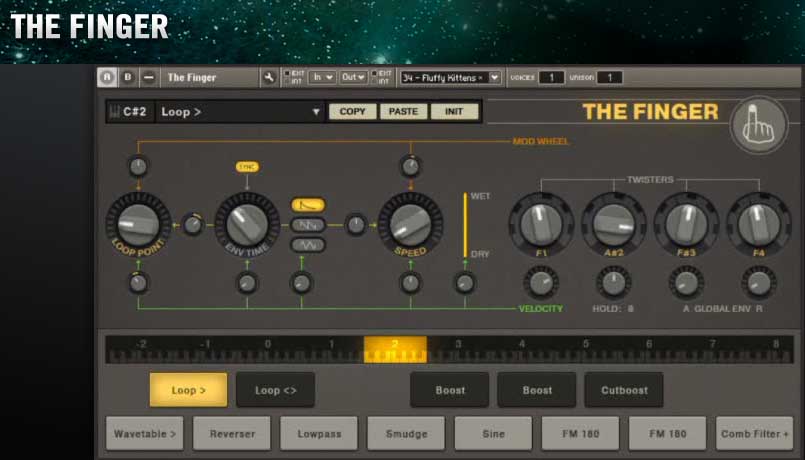
Task: Click the INIT button
Action: tap(454, 111)
